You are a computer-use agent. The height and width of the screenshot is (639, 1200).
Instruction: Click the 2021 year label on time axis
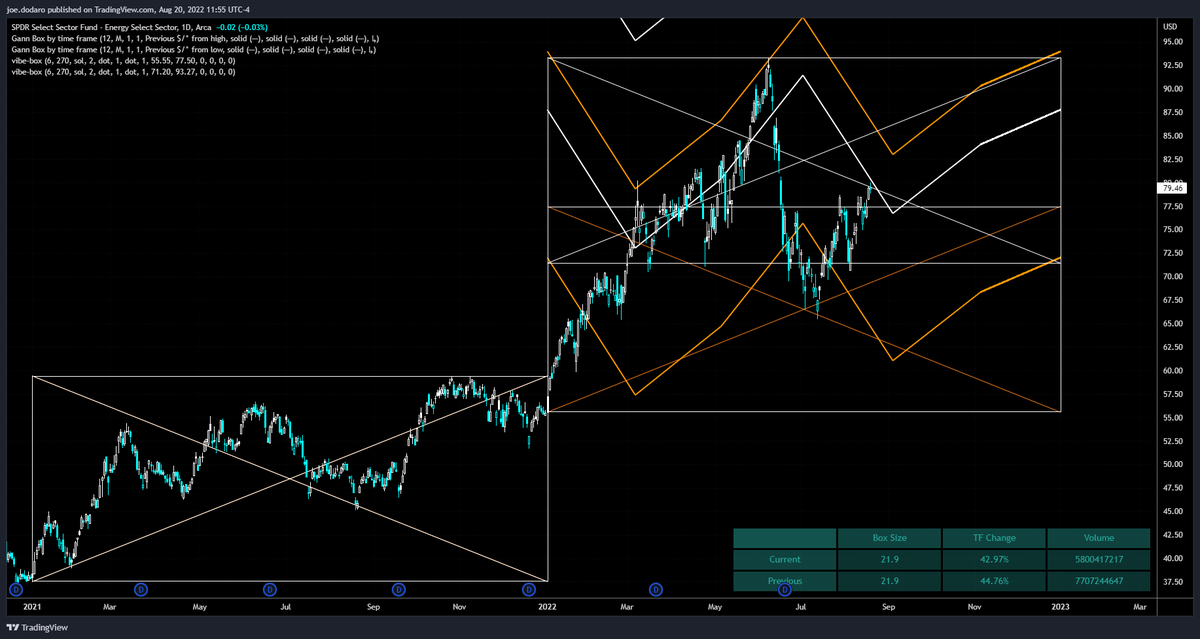32,606
